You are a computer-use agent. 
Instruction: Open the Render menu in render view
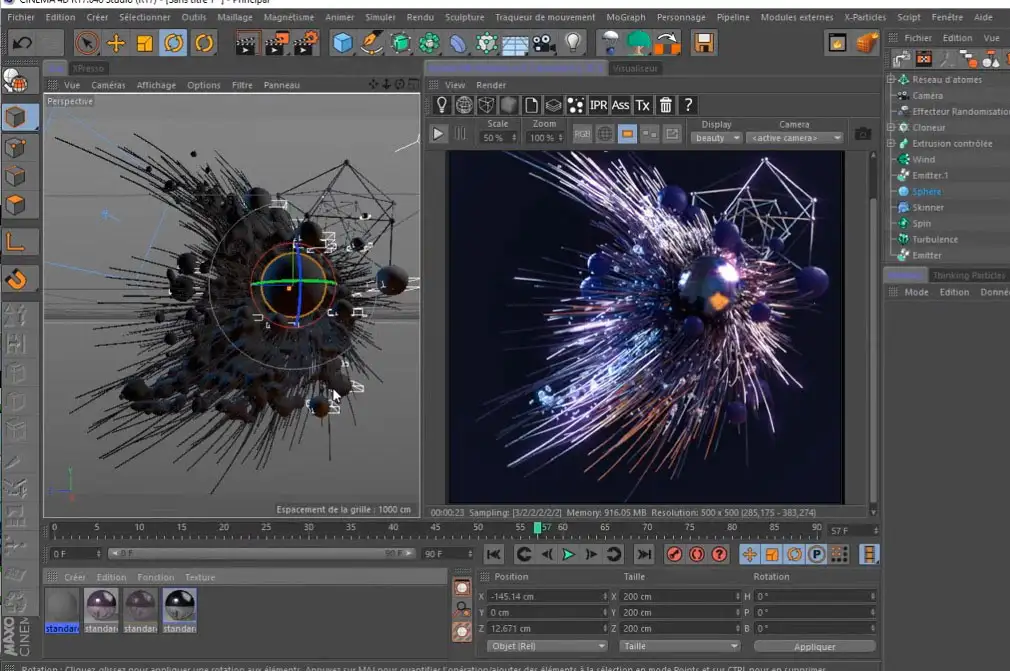tap(491, 85)
